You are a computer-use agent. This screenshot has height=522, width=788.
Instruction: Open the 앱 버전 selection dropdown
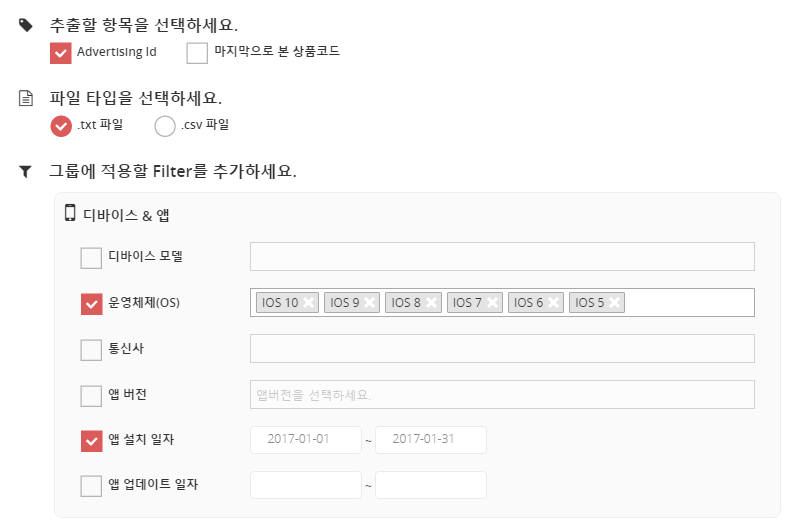pos(501,395)
